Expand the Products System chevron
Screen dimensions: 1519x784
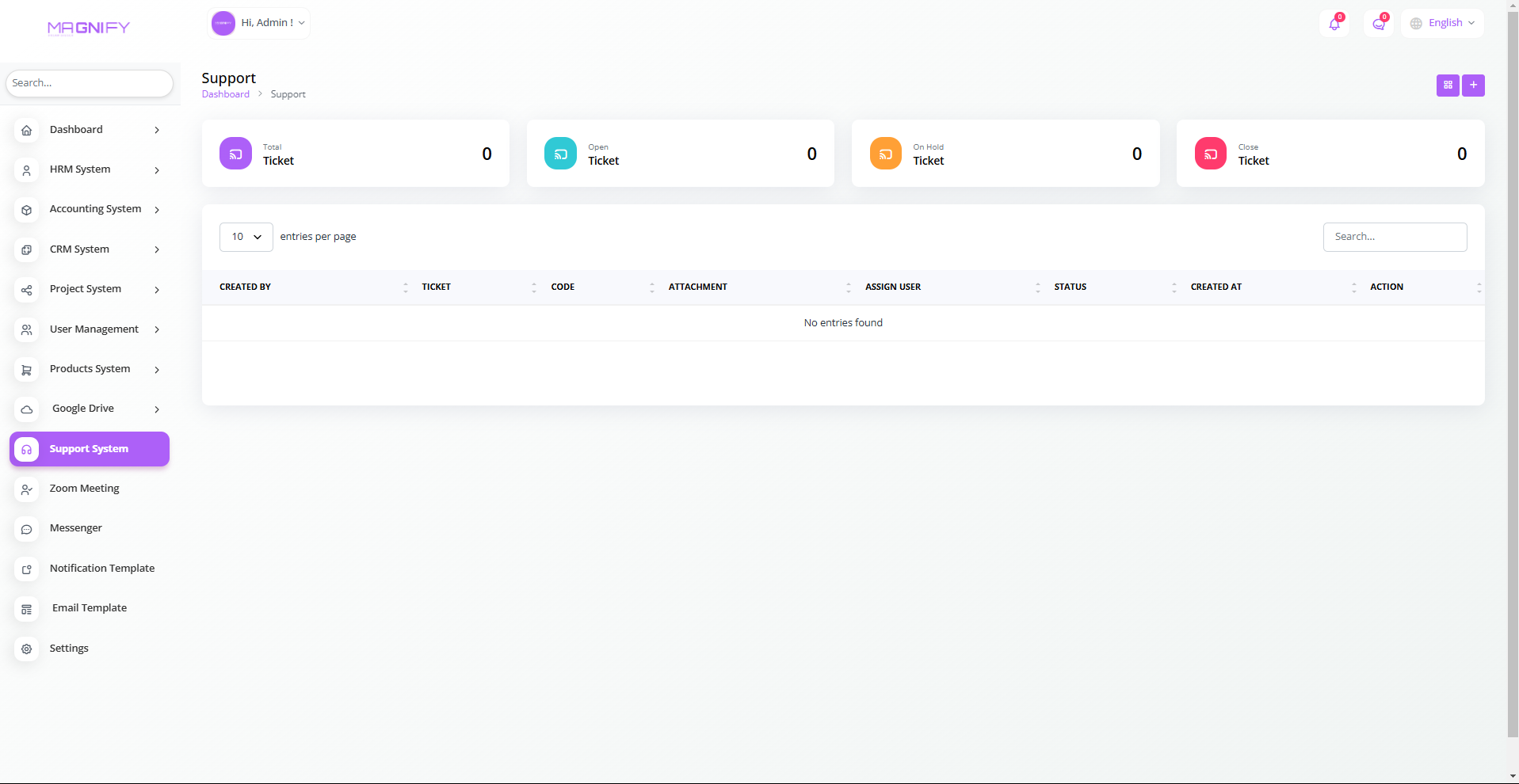tap(157, 370)
